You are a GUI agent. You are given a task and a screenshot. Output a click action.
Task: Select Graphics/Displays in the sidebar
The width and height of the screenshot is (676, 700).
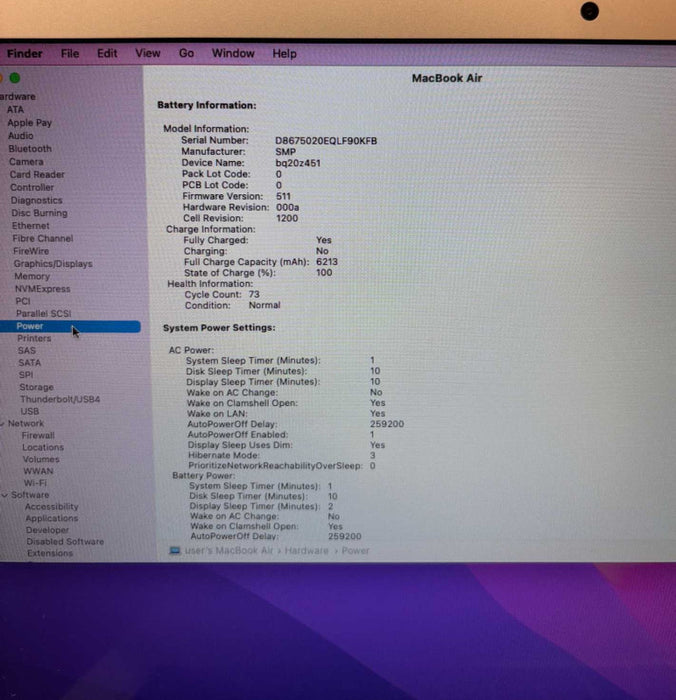[53, 263]
